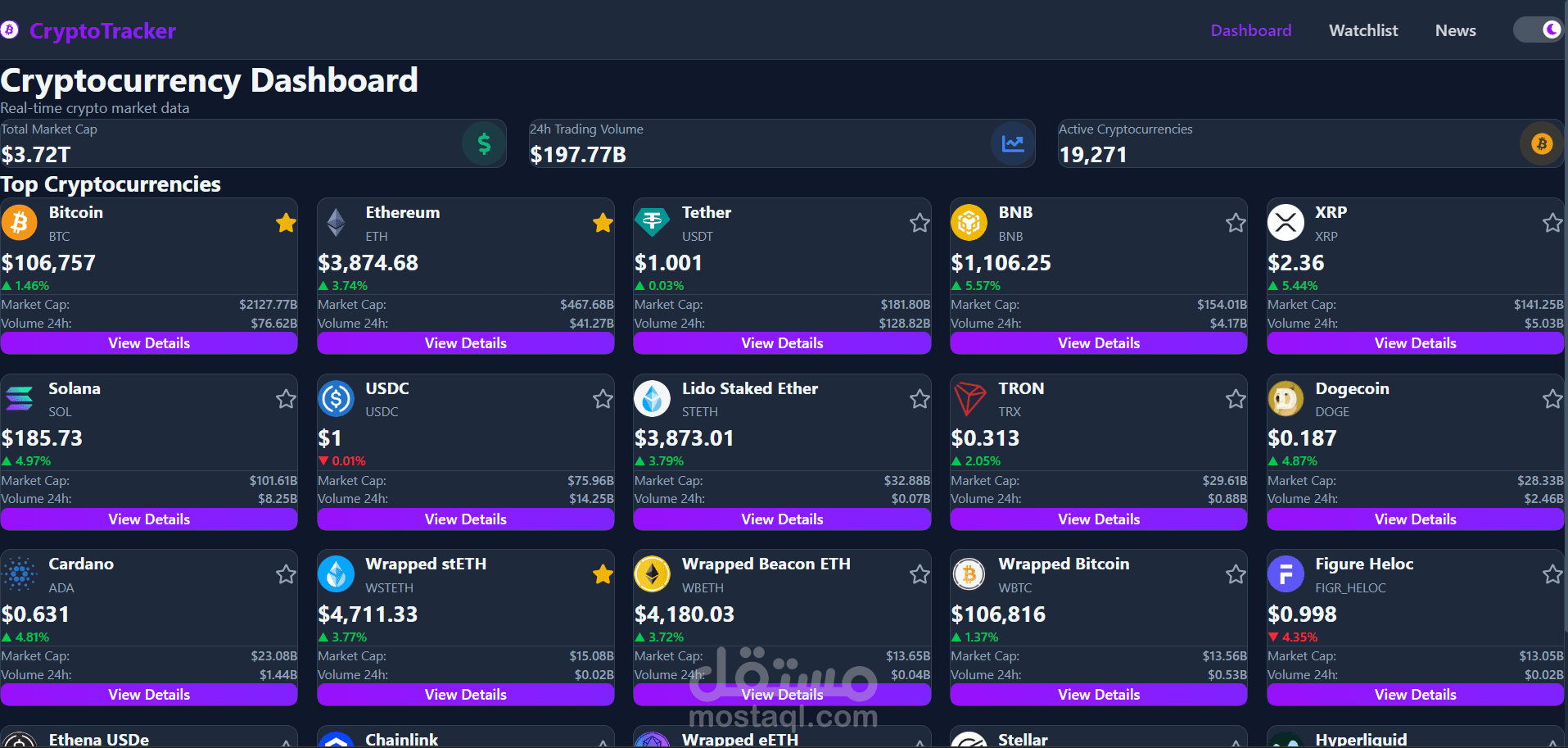Star Dogecoin for watchlist
This screenshot has height=748, width=1568.
click(1552, 399)
